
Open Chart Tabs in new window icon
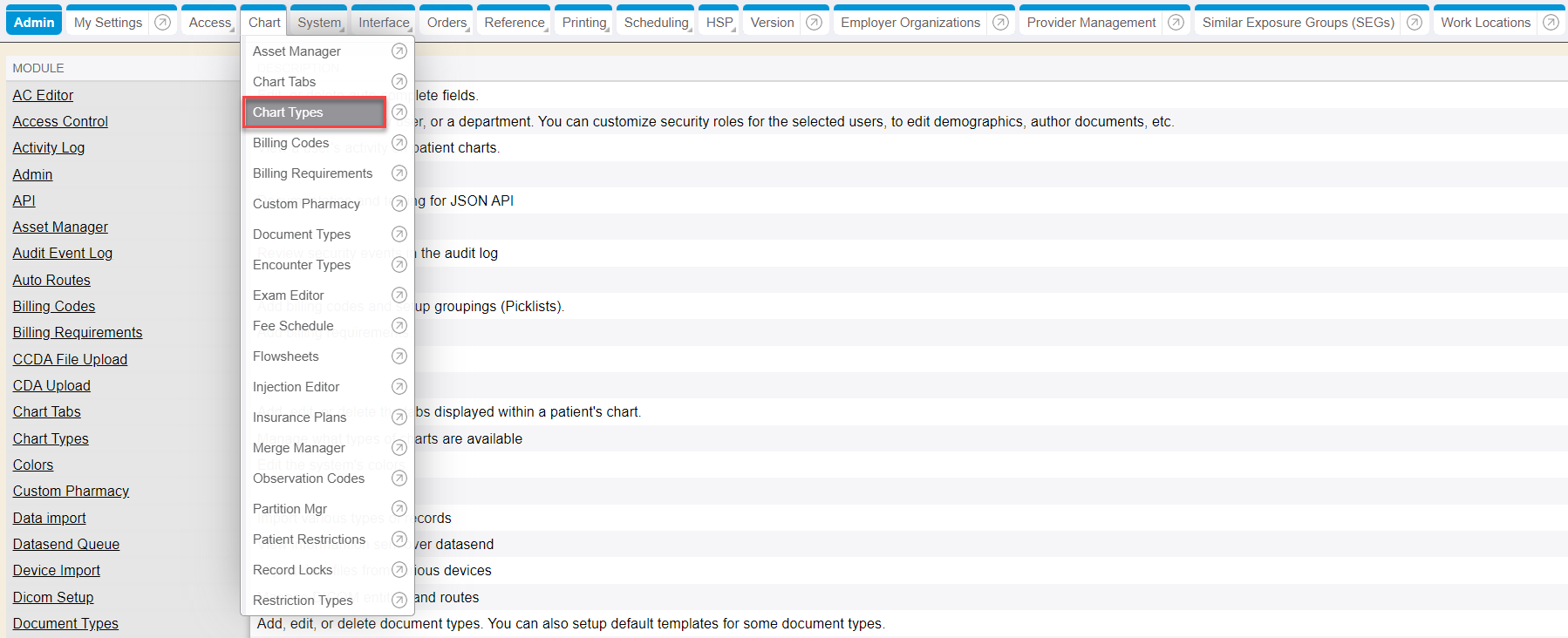coord(399,82)
